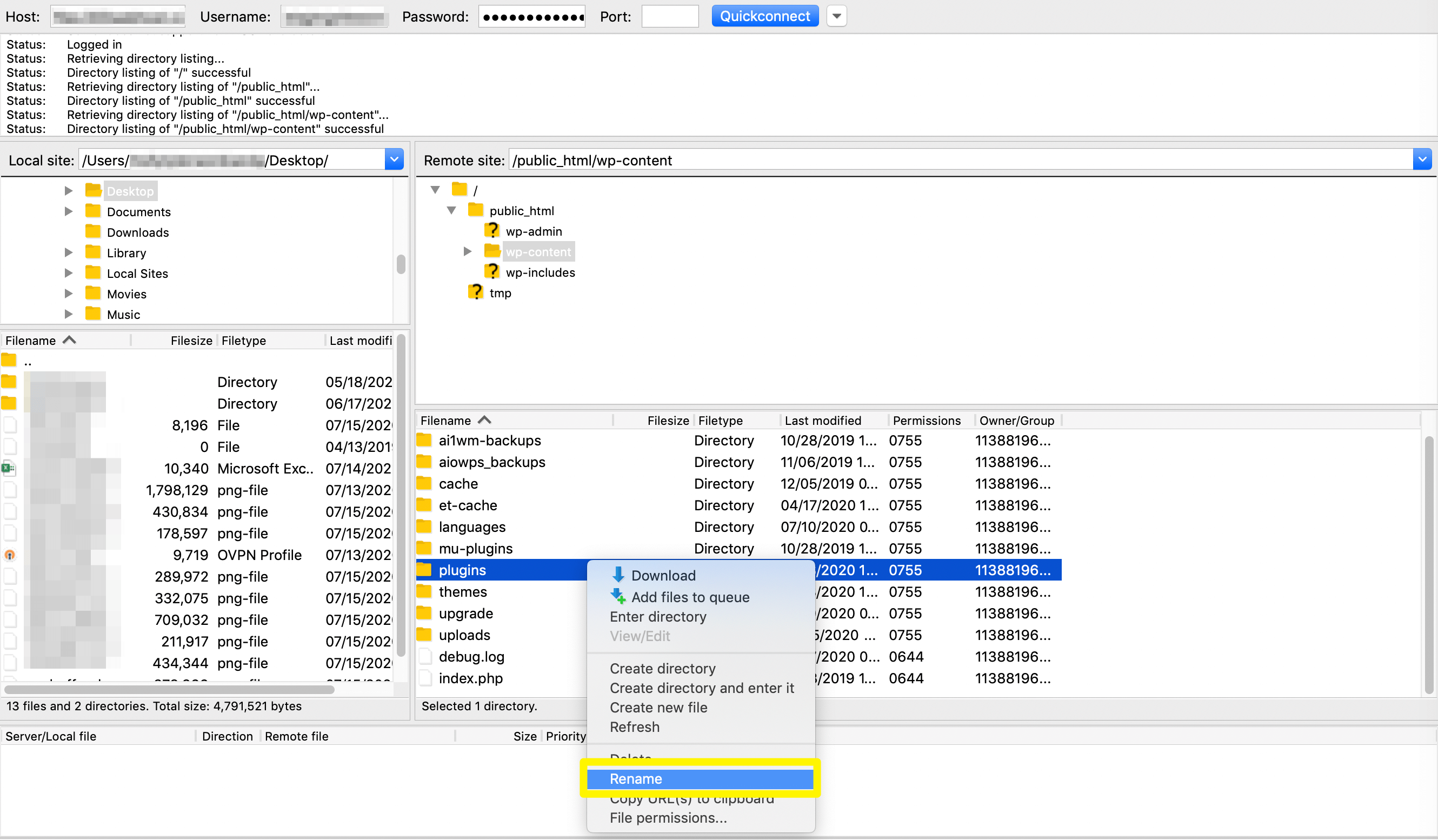
Task: Click into the Port input field
Action: point(669,16)
